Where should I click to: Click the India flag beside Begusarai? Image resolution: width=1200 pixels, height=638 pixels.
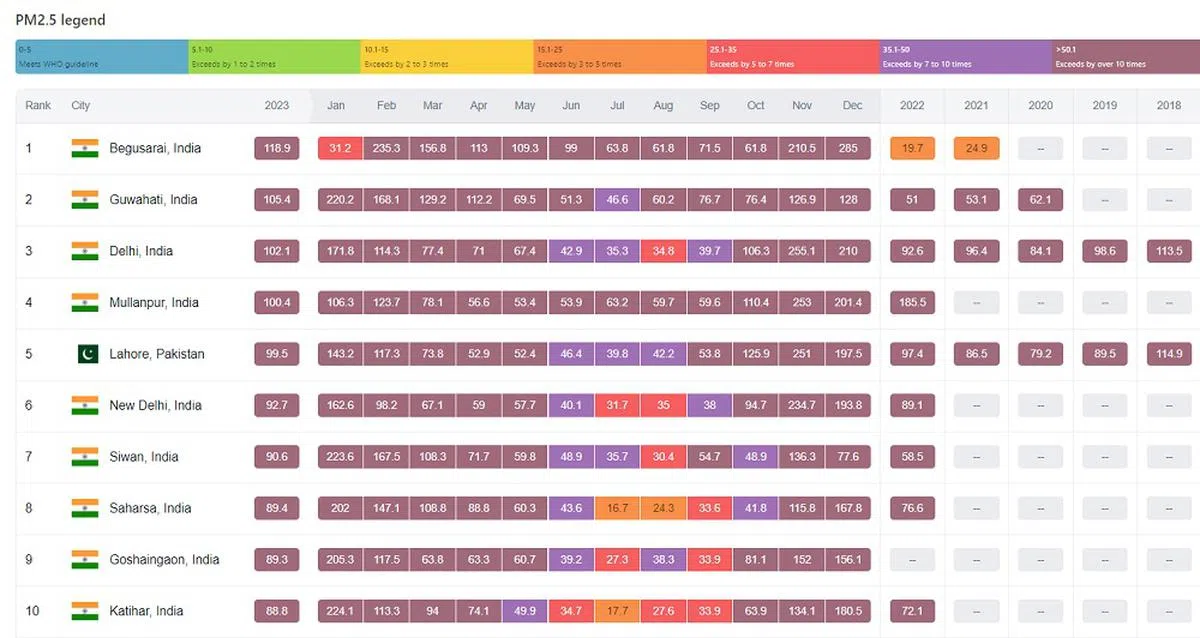point(85,148)
